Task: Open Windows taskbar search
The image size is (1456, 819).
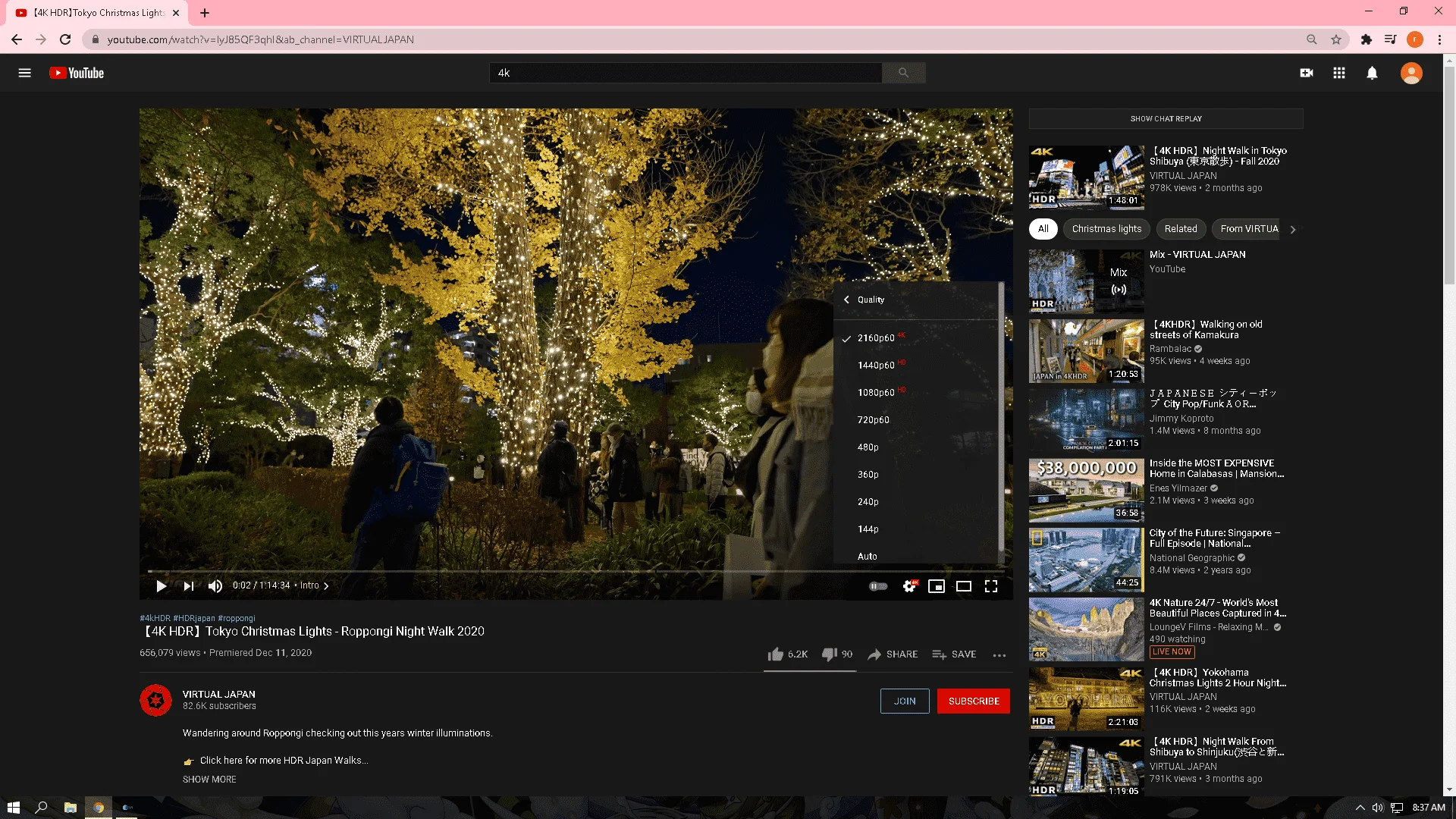Action: click(x=41, y=808)
